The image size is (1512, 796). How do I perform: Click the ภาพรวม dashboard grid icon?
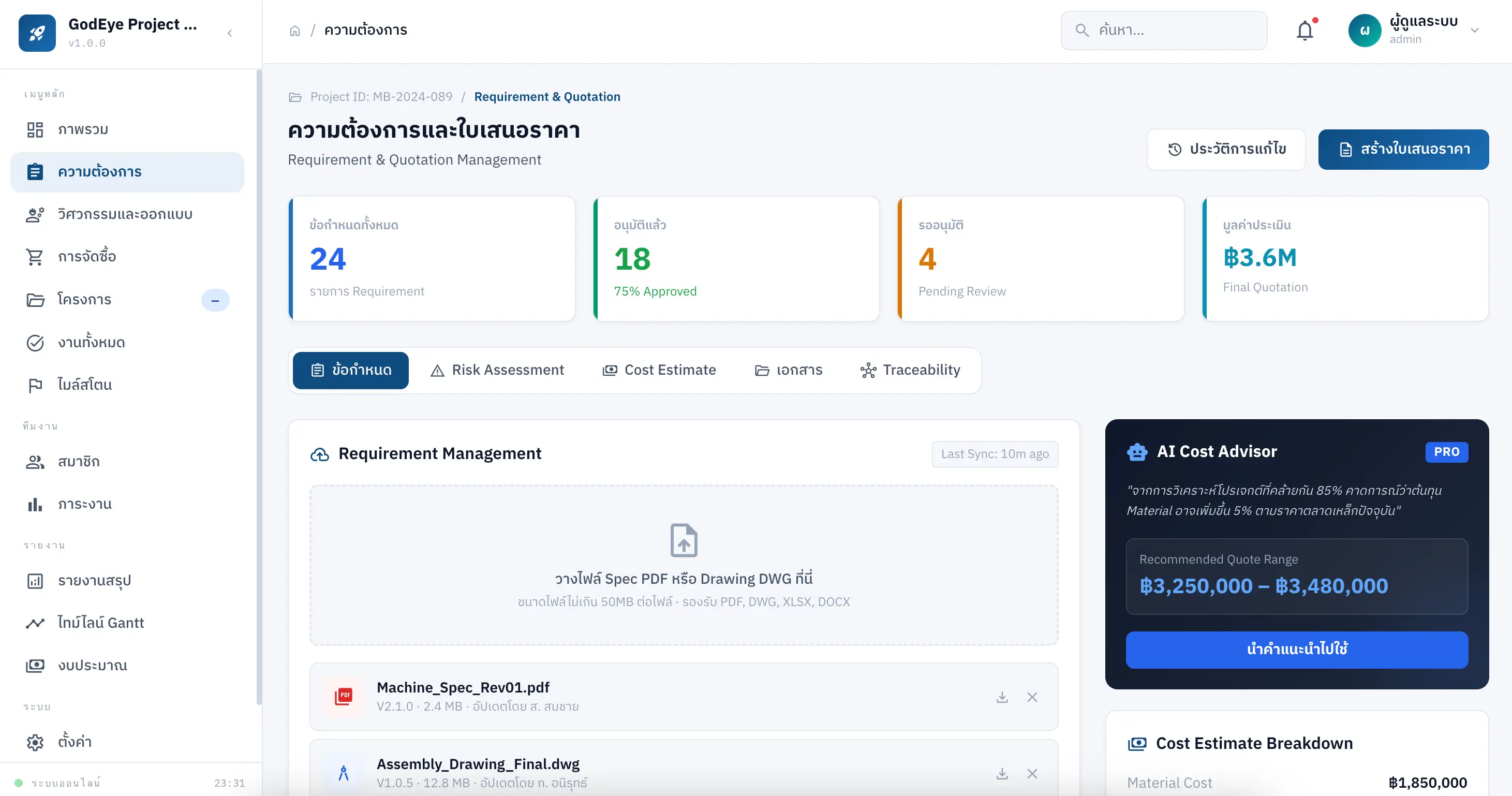[35, 130]
